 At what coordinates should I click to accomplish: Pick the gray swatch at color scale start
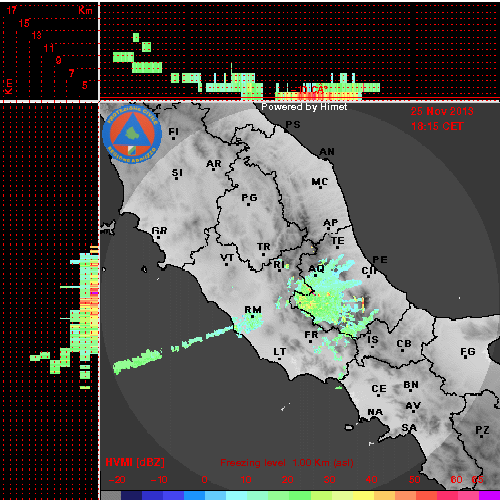[x=111, y=495]
